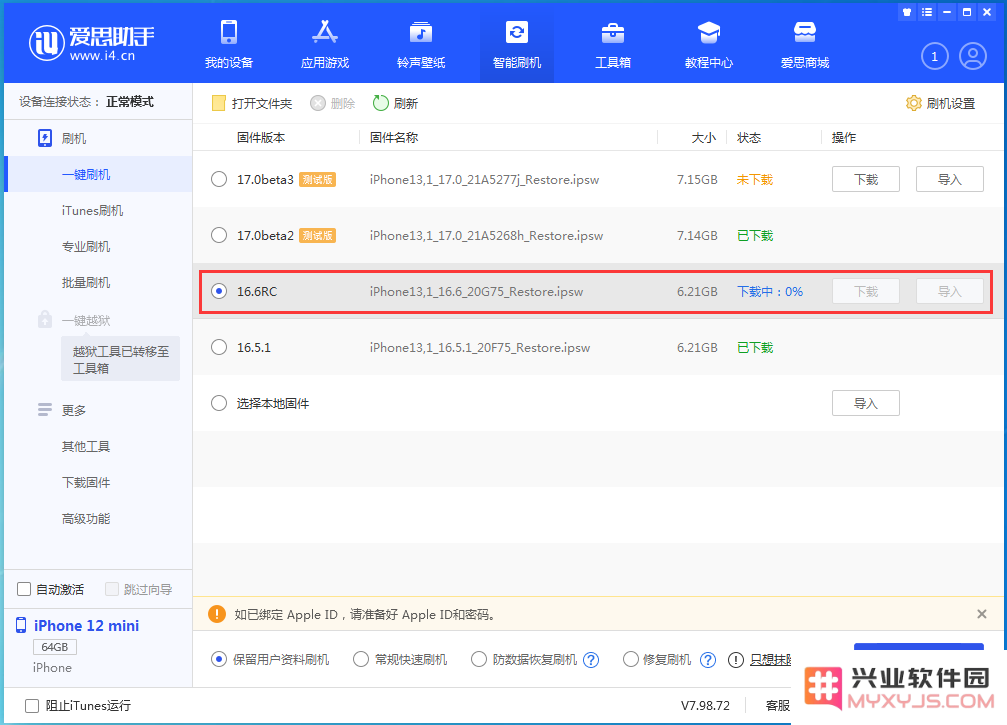Enable 阻止iTunes运行 checkbox
The width and height of the screenshot is (1007, 725).
click(x=31, y=706)
